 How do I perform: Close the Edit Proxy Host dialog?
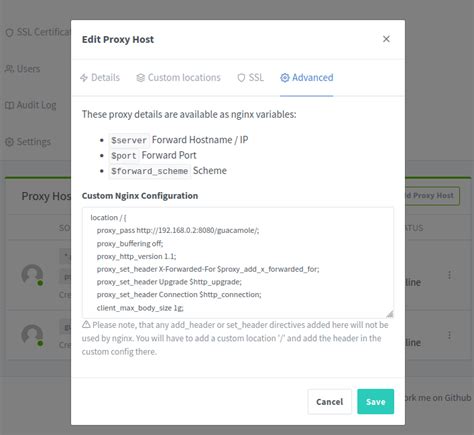(386, 39)
